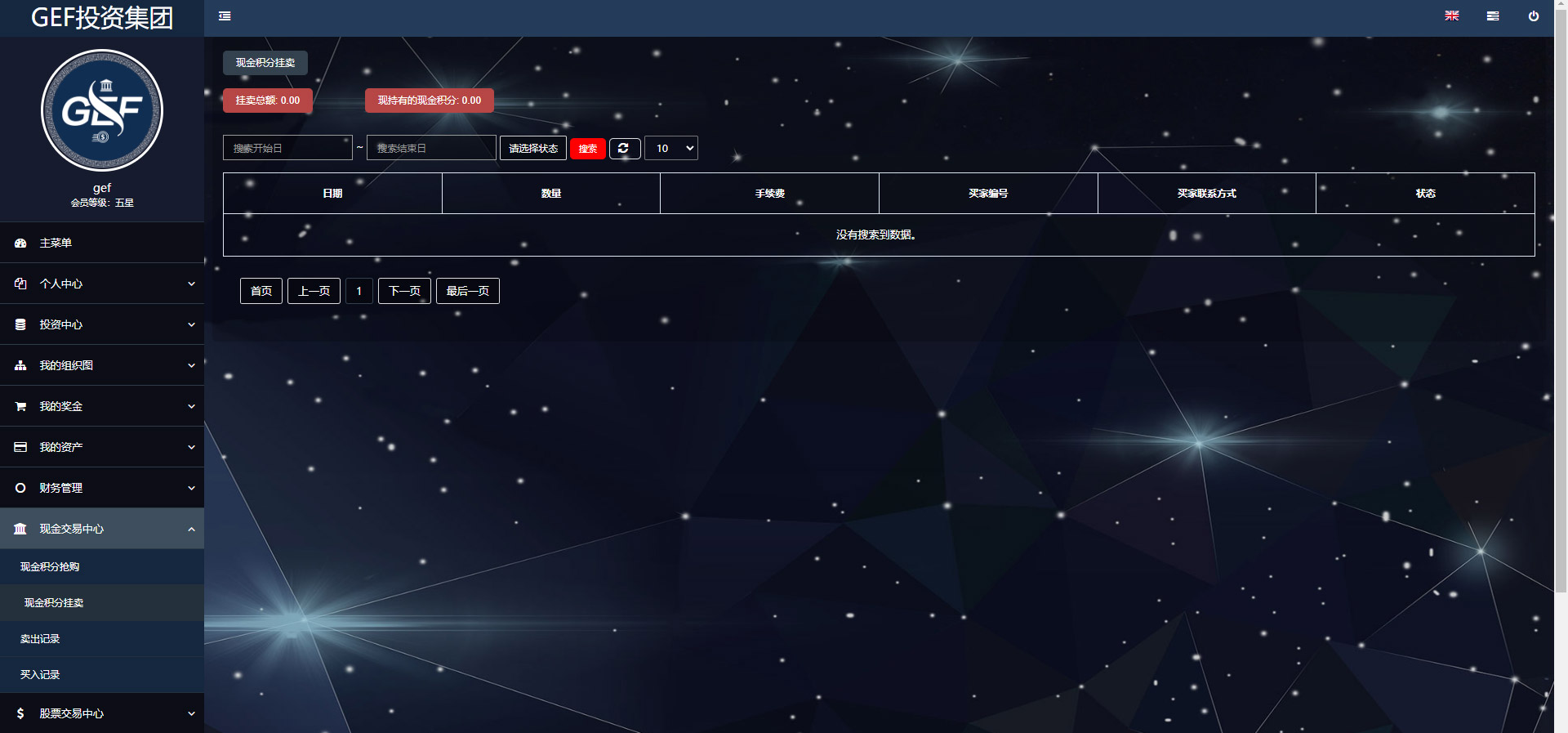This screenshot has height=733, width=1568.
Task: Click the dashboard icon beside 主菜单
Action: [x=20, y=243]
